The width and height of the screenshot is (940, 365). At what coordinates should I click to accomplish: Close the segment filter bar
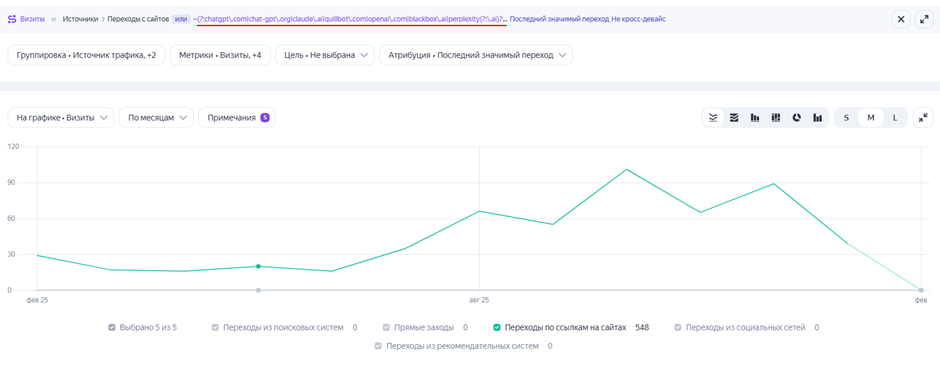(900, 19)
